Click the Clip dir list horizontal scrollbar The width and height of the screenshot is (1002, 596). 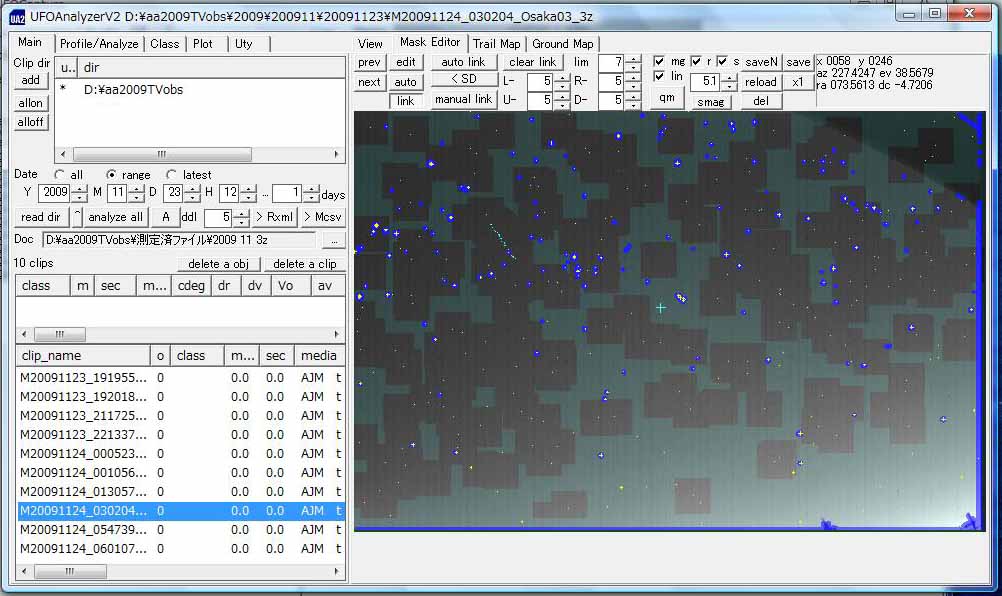point(160,154)
